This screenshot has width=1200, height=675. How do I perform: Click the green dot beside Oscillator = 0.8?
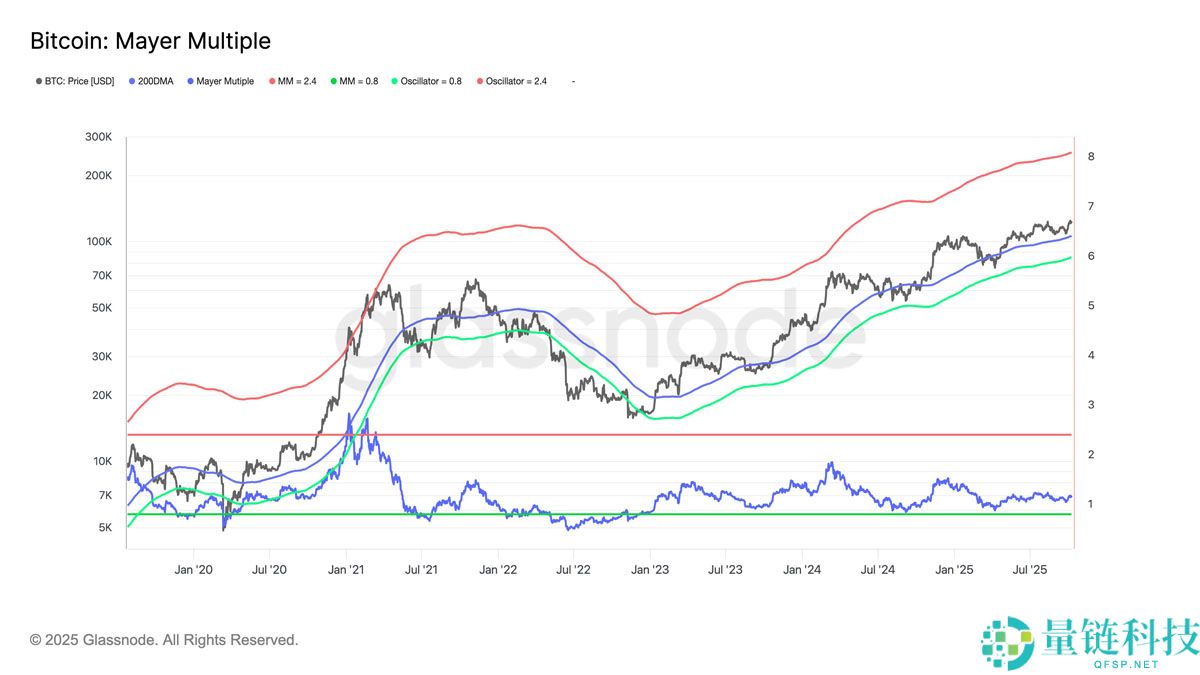(395, 81)
